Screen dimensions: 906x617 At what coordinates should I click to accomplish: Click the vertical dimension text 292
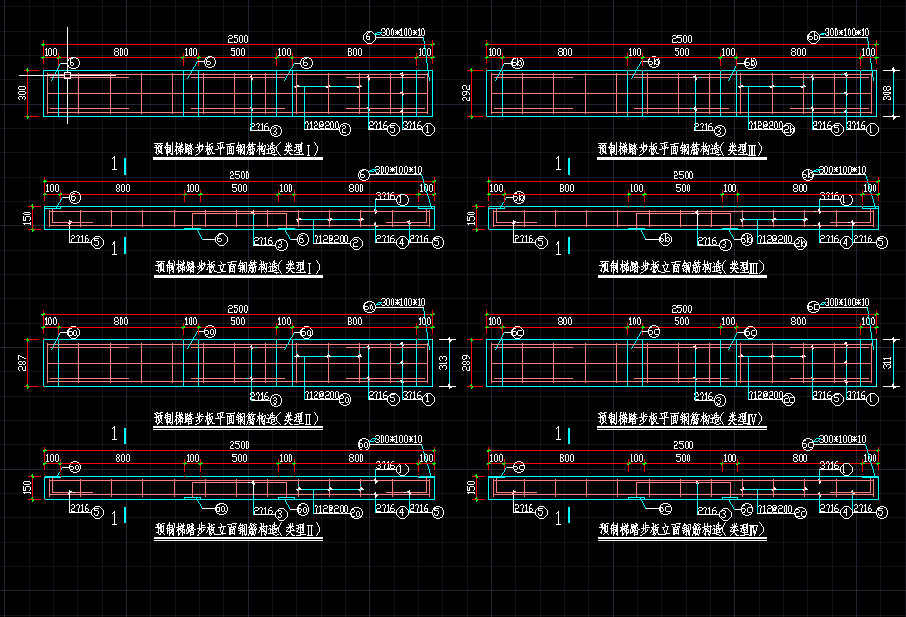466,93
